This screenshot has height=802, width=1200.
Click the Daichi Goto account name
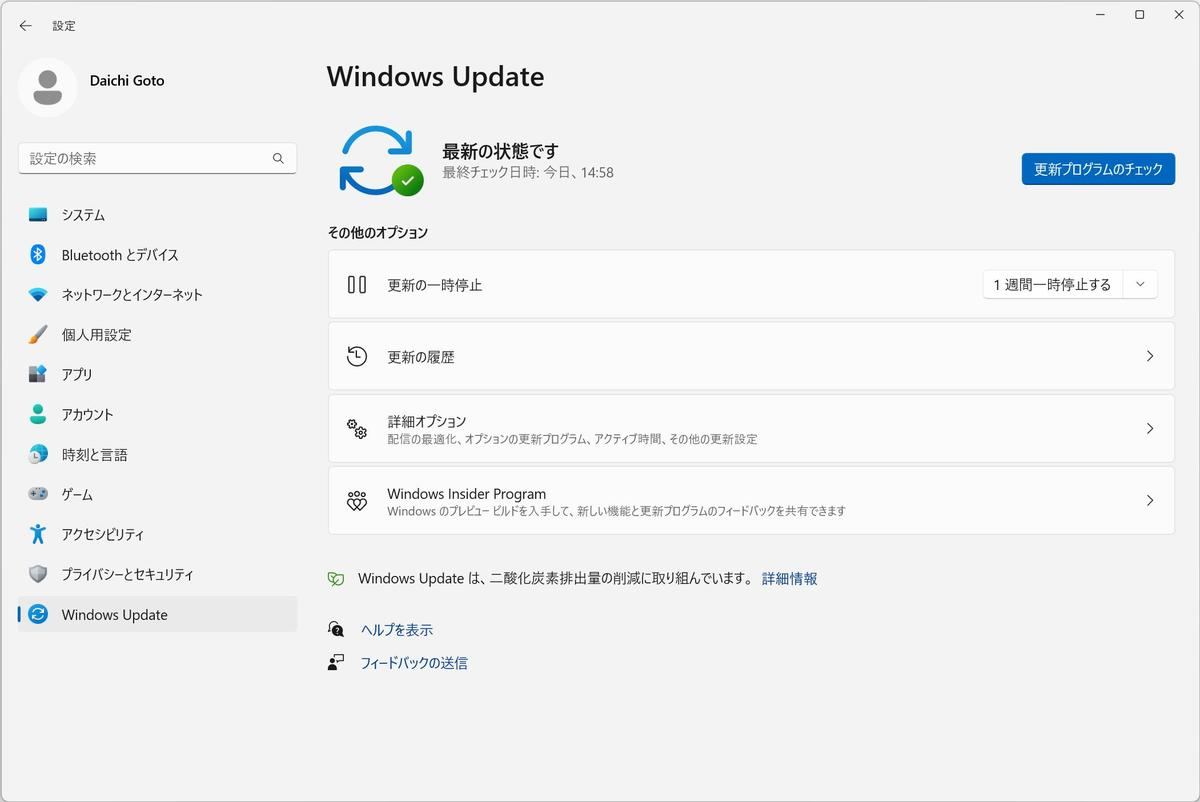coord(127,81)
